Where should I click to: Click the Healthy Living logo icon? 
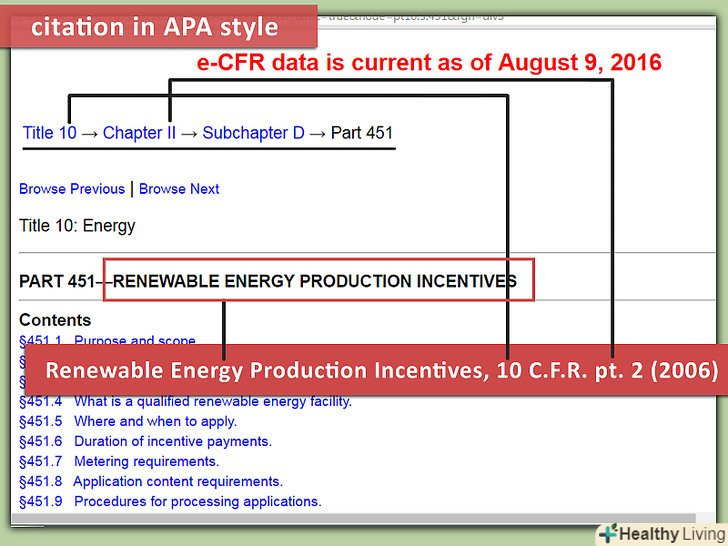tap(608, 532)
